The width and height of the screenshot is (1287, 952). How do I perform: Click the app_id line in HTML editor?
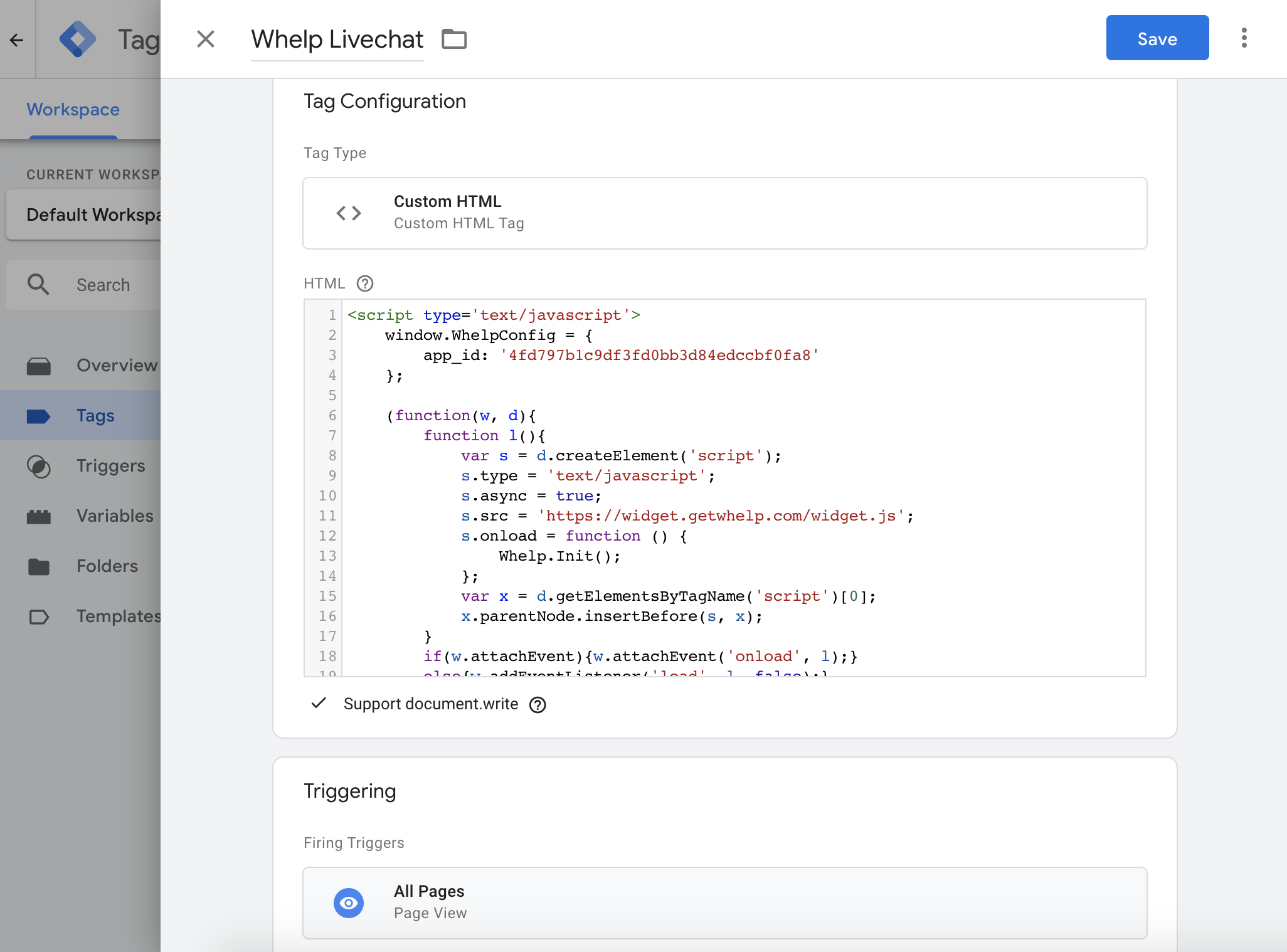click(x=622, y=356)
